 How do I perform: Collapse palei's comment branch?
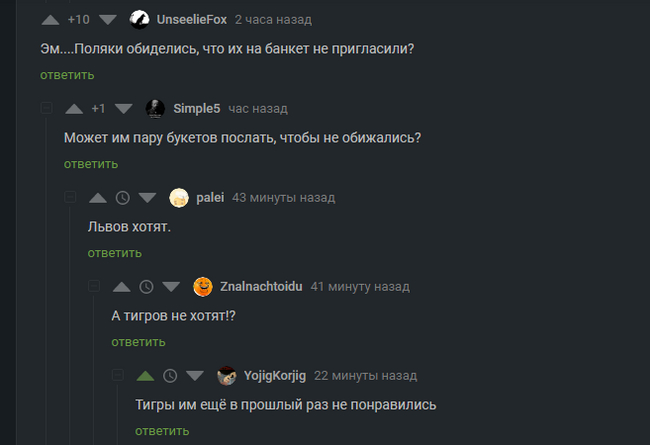point(70,198)
